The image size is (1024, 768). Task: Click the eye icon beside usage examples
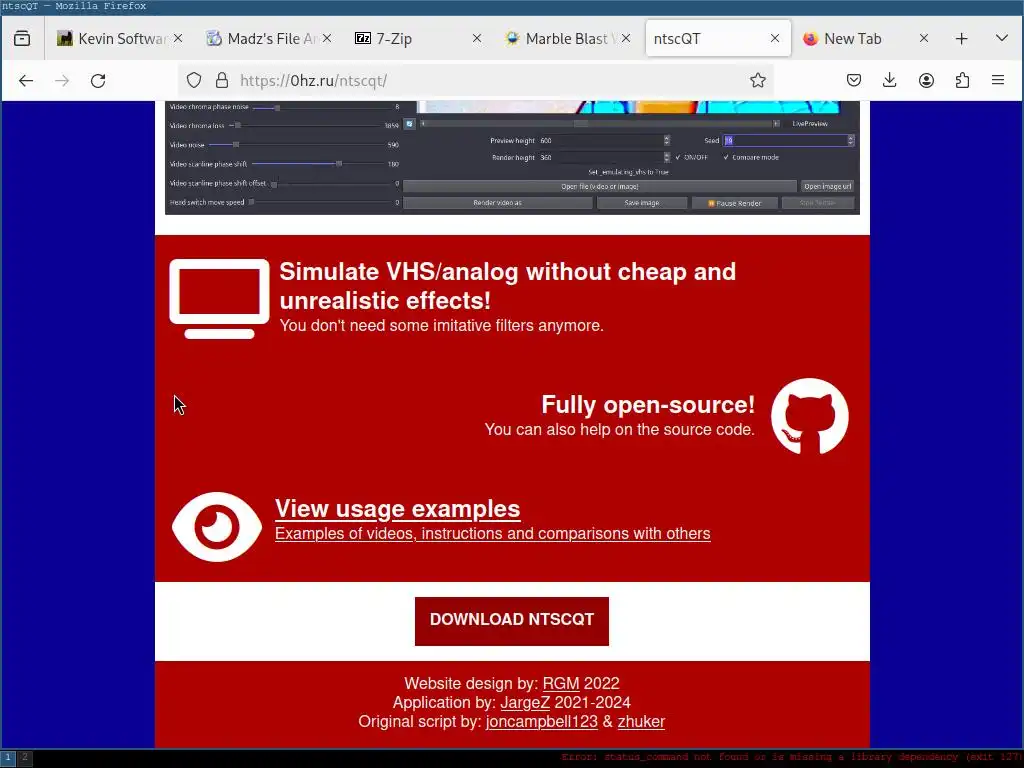pos(216,526)
